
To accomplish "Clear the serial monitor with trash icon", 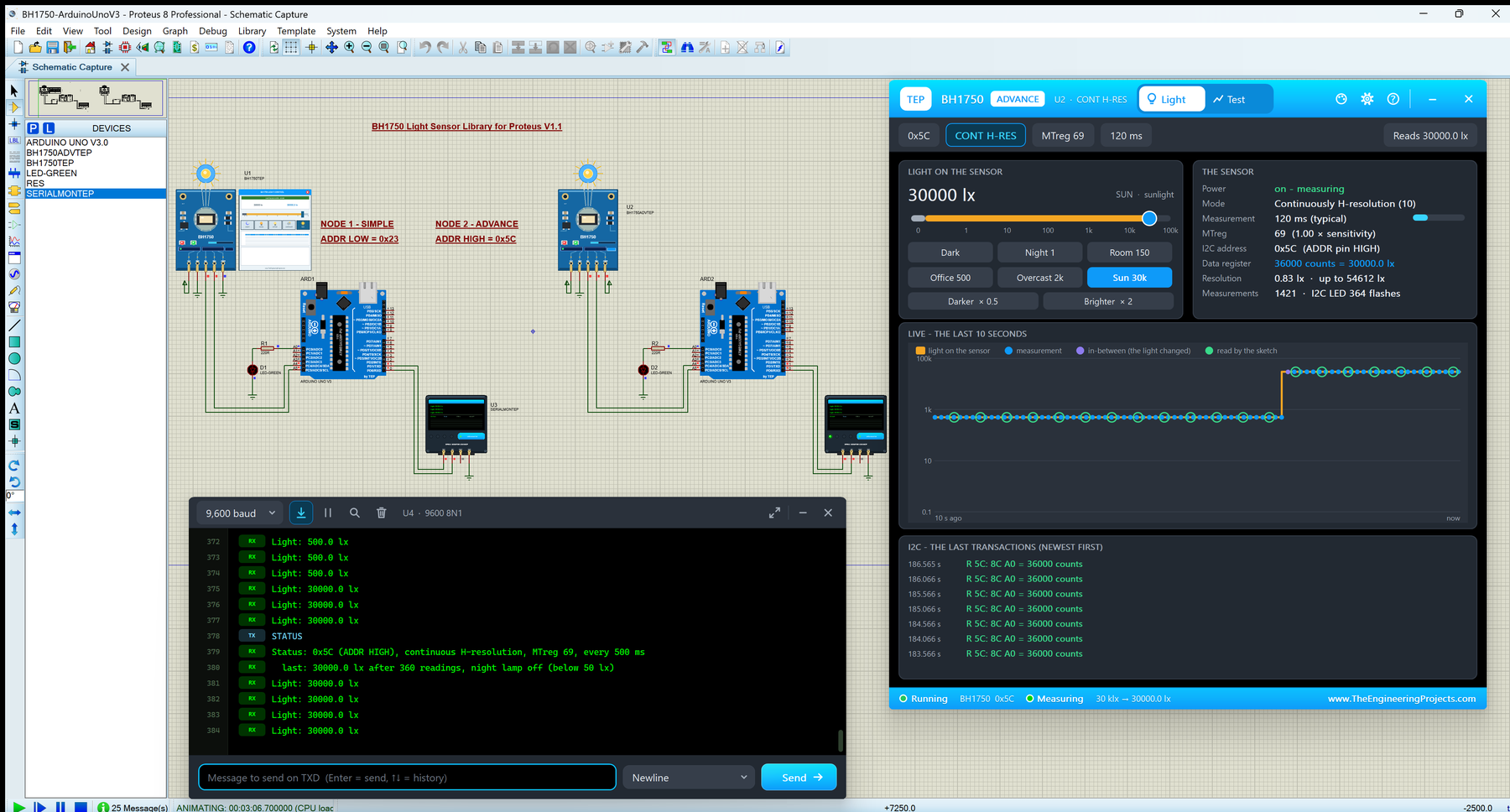I will pos(381,513).
